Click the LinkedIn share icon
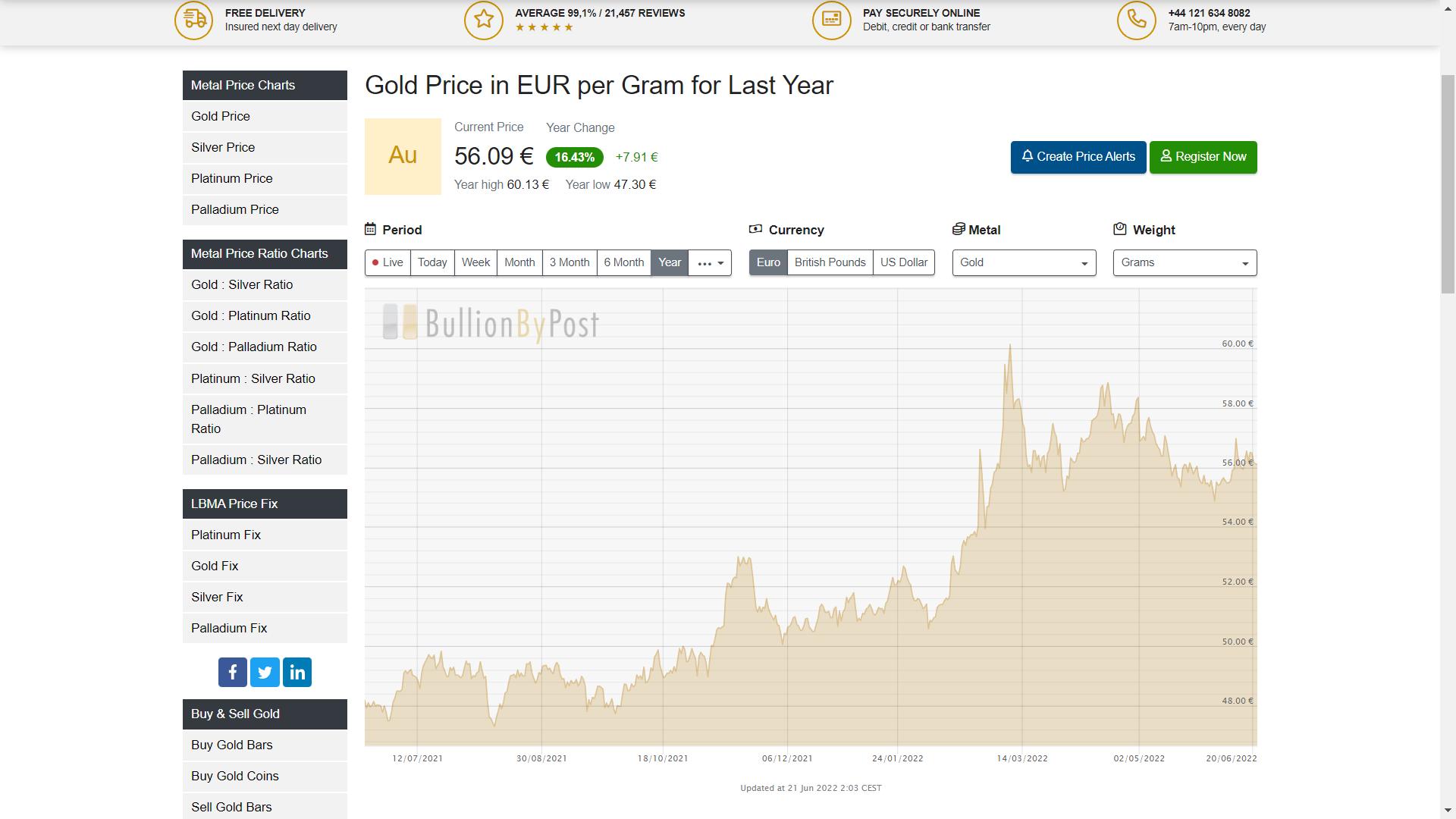 point(297,672)
